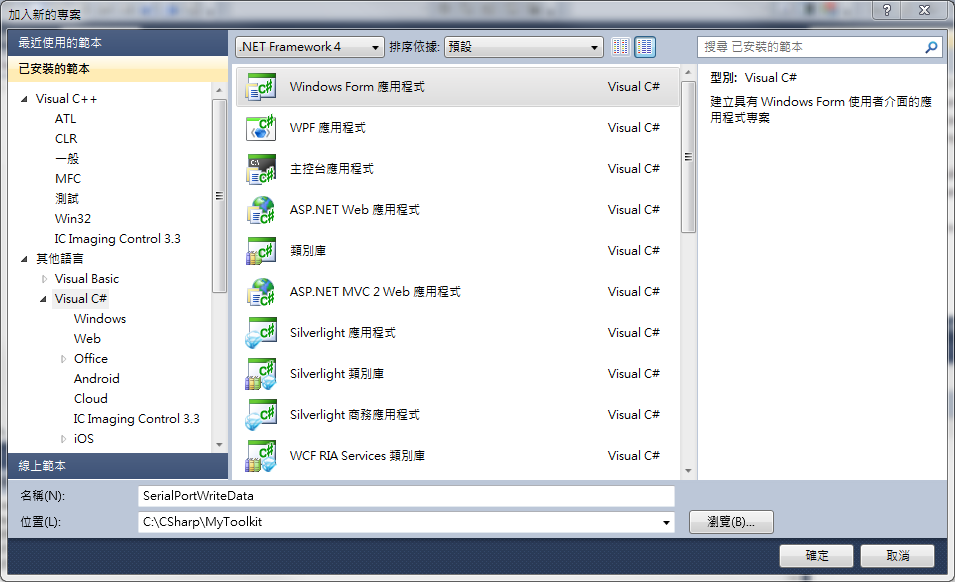Select the 類別庫 template text

tap(308, 251)
